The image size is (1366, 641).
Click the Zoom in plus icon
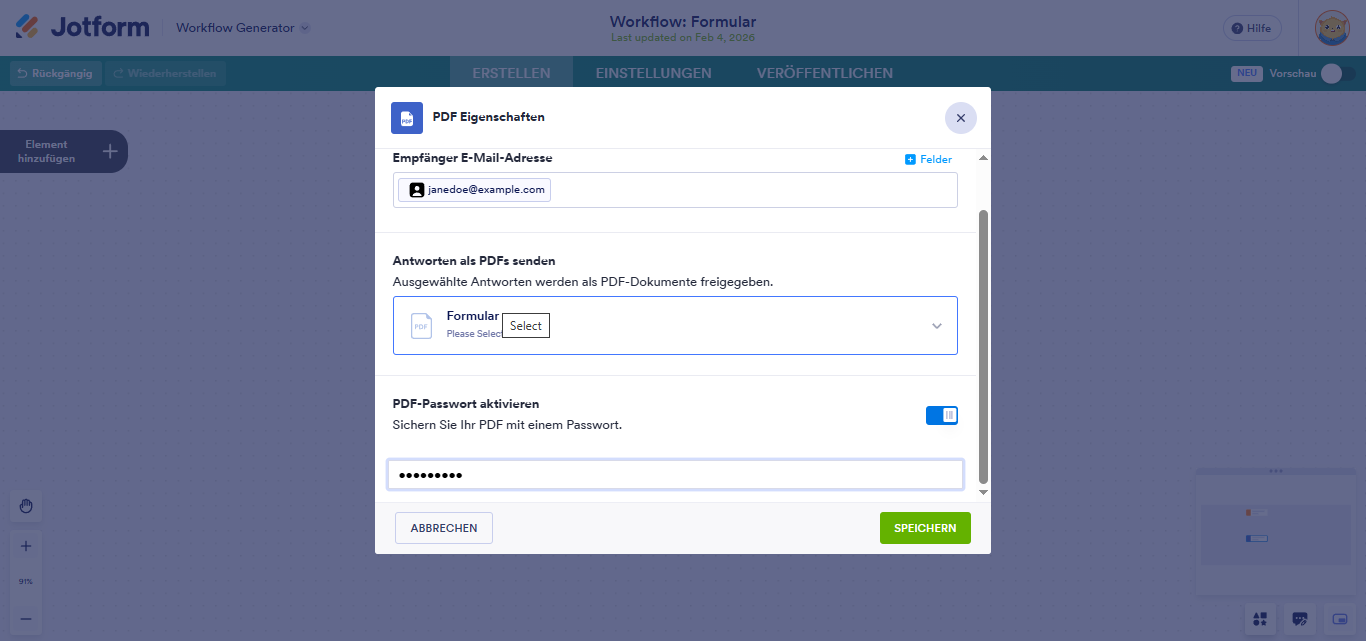(25, 545)
